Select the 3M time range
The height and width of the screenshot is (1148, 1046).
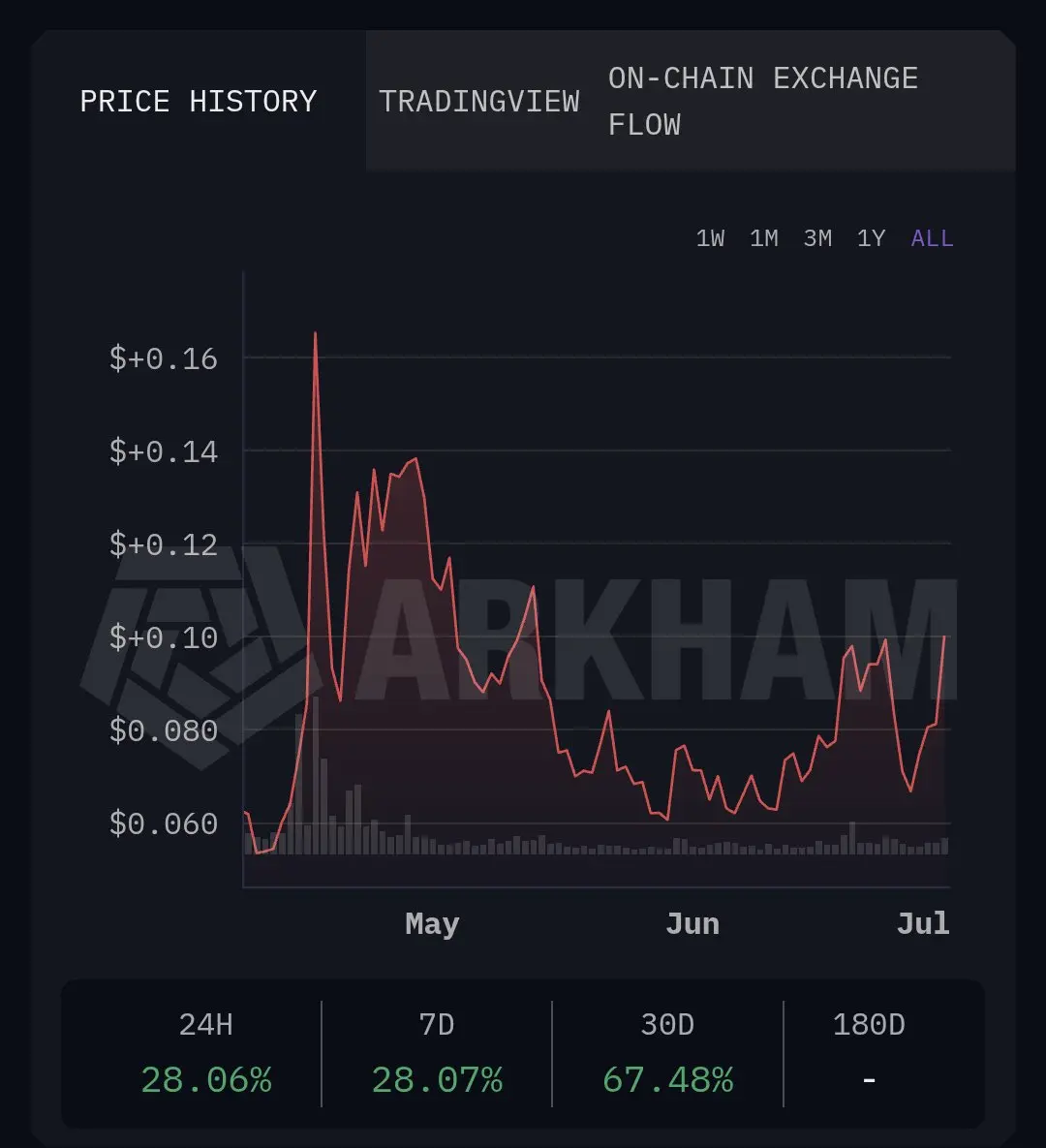click(817, 238)
